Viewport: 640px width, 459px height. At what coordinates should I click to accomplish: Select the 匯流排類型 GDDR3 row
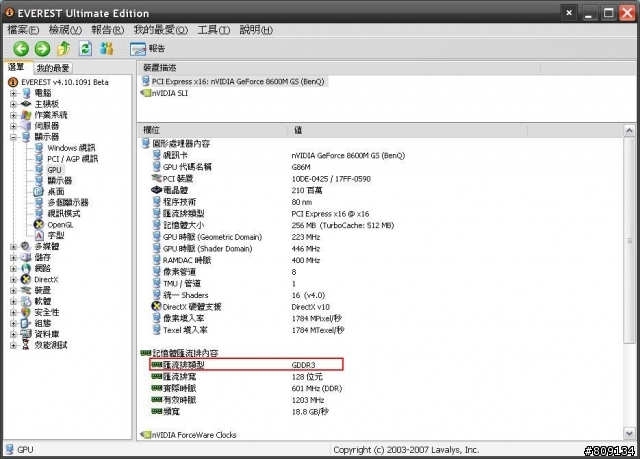247,364
